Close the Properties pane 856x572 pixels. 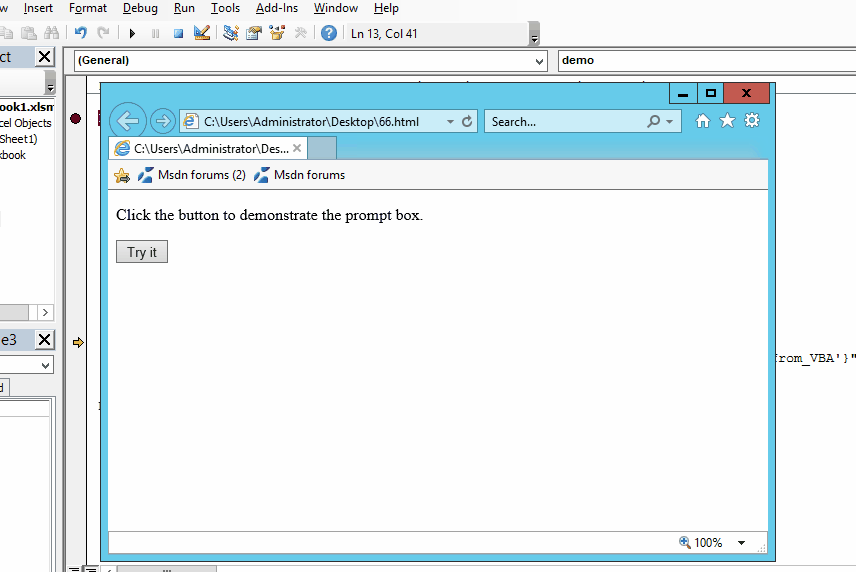click(x=44, y=340)
